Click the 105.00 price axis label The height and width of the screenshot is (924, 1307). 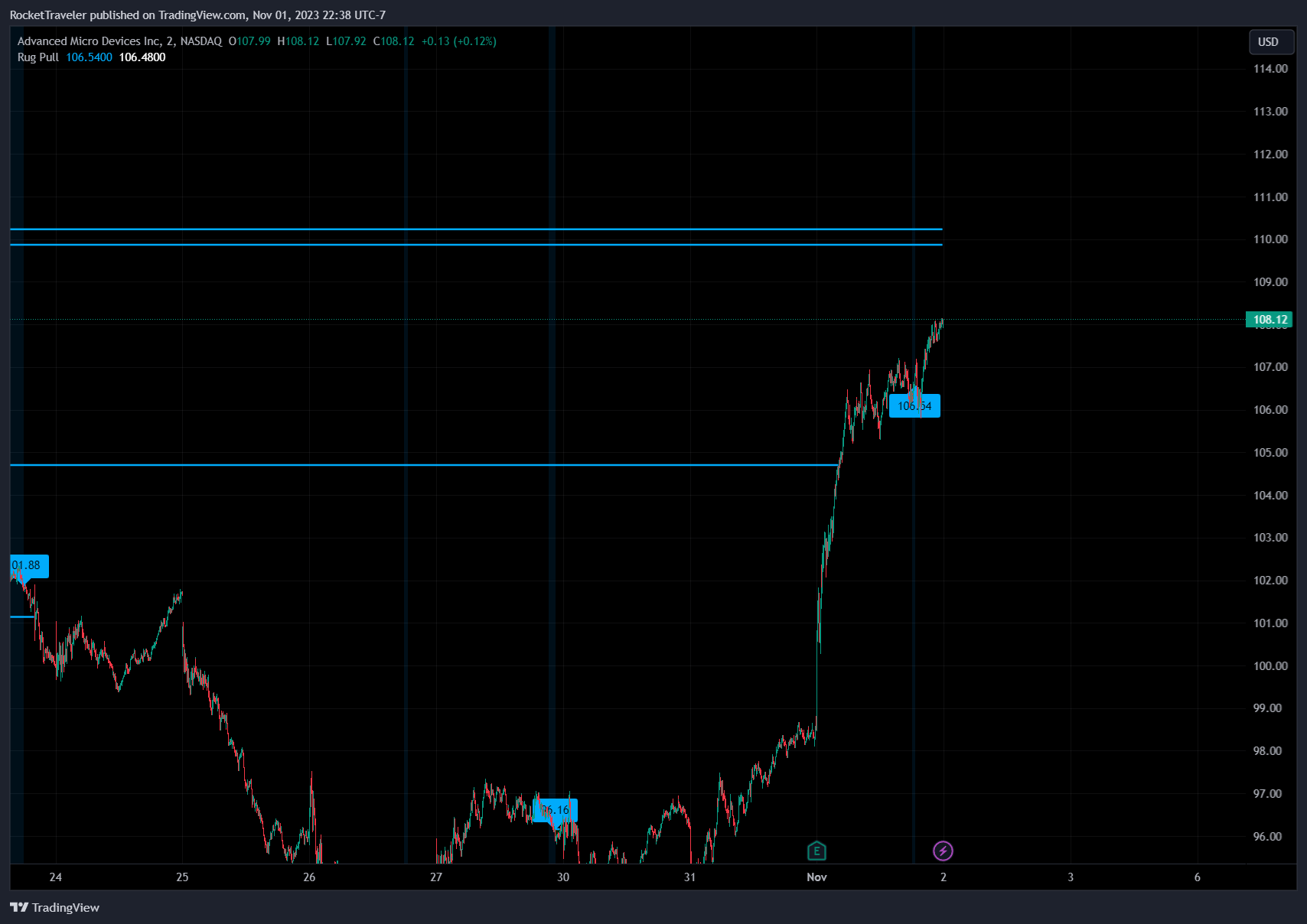tap(1270, 453)
